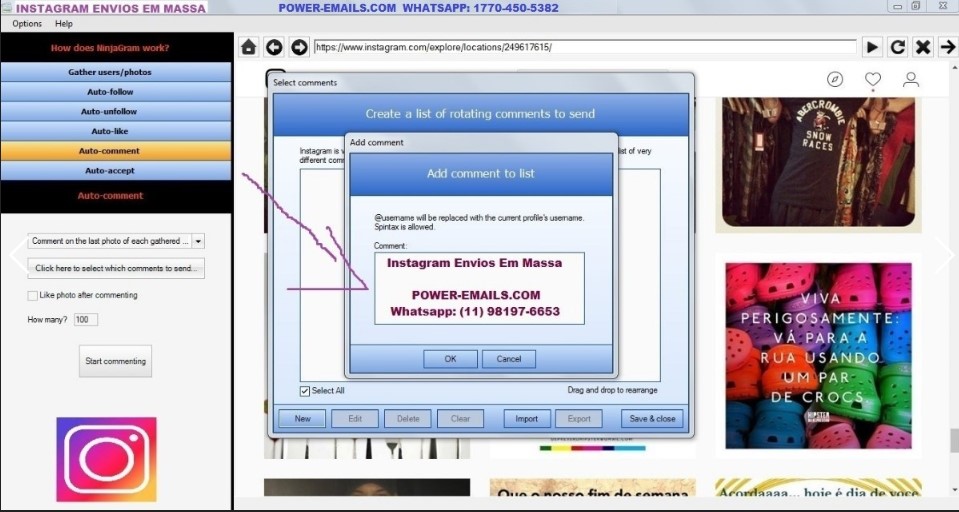Select the Auto-follow tab
The image size is (959, 512).
click(116, 92)
